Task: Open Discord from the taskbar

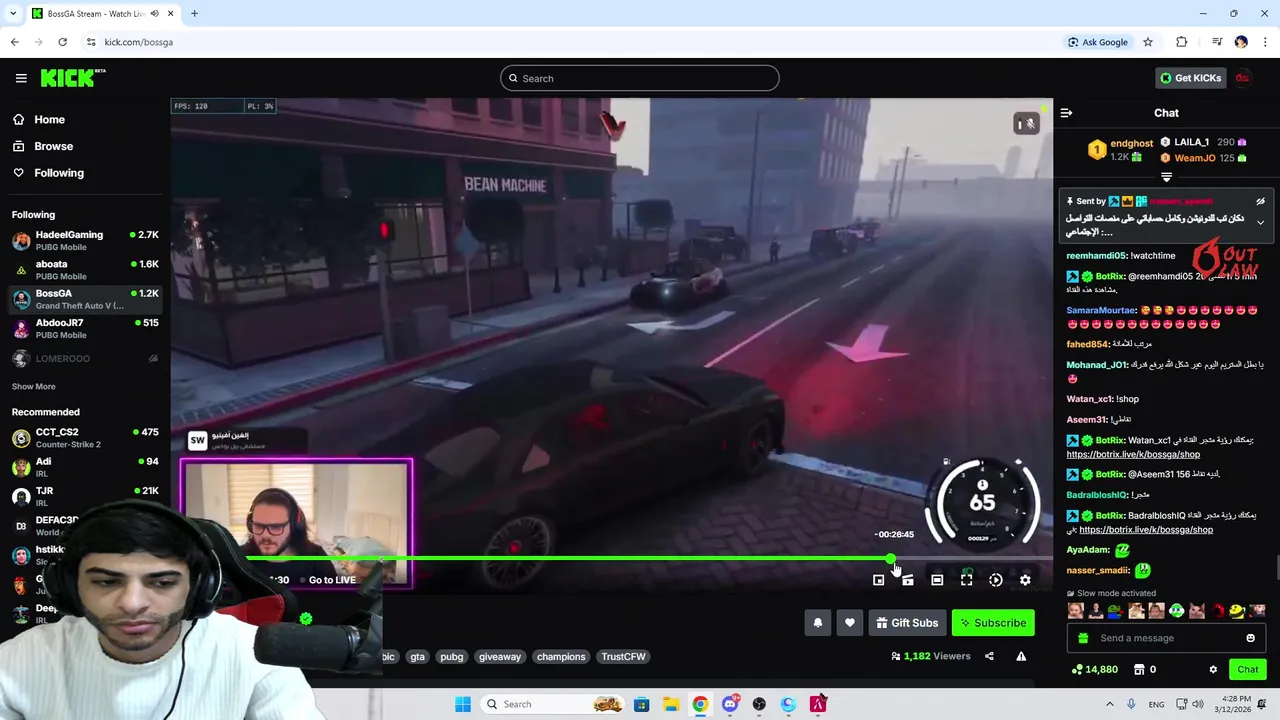Action: [730, 704]
